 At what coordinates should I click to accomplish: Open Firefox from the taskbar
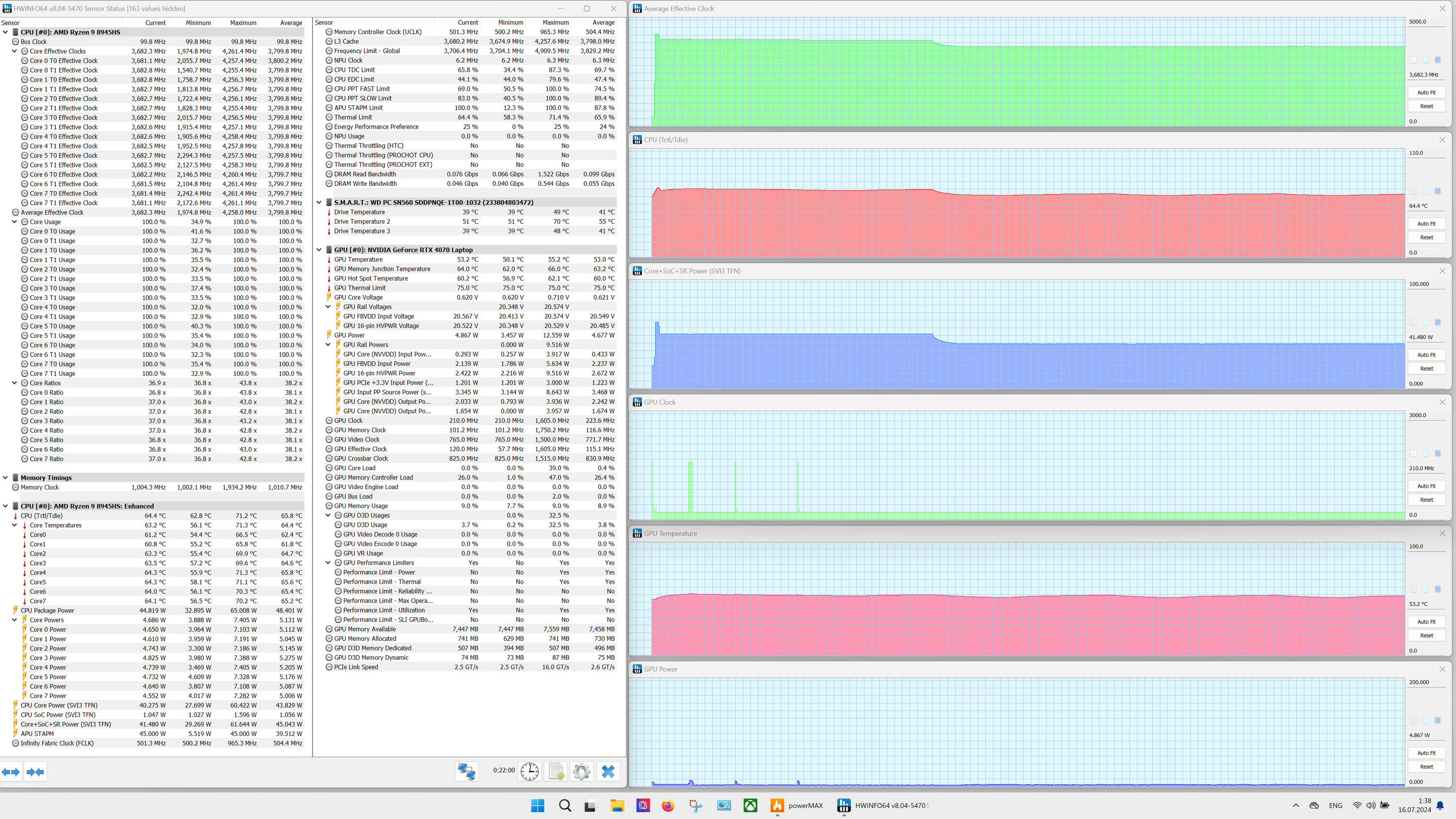(x=668, y=805)
